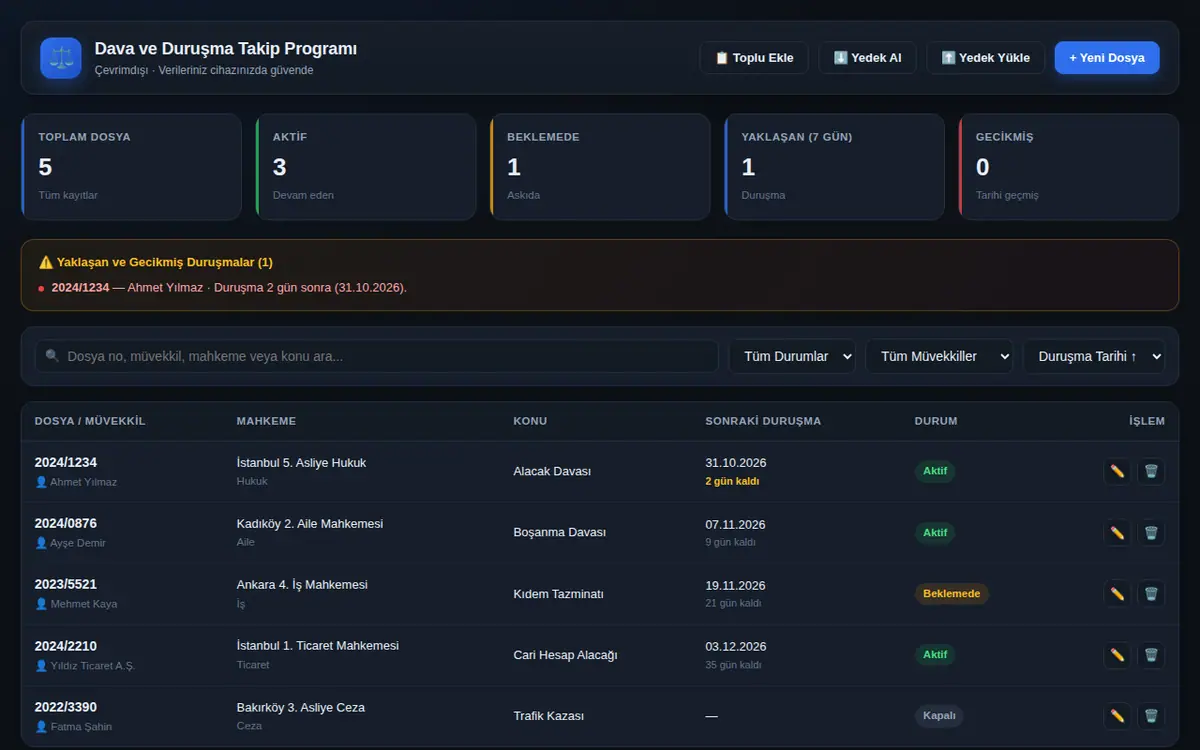Viewport: 1200px width, 750px height.
Task: Delete case 2023/5521 Kıdem Tazminatı
Action: pos(1151,594)
